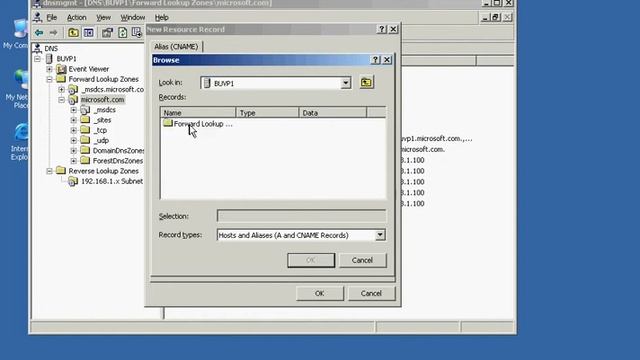Open the File menu
Image resolution: width=640 pixels, height=360 pixels.
(x=52, y=18)
